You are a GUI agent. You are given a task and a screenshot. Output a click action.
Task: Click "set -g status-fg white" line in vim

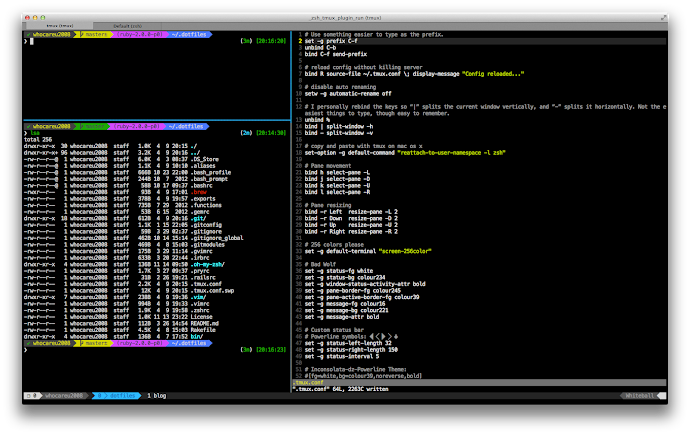tap(339, 271)
